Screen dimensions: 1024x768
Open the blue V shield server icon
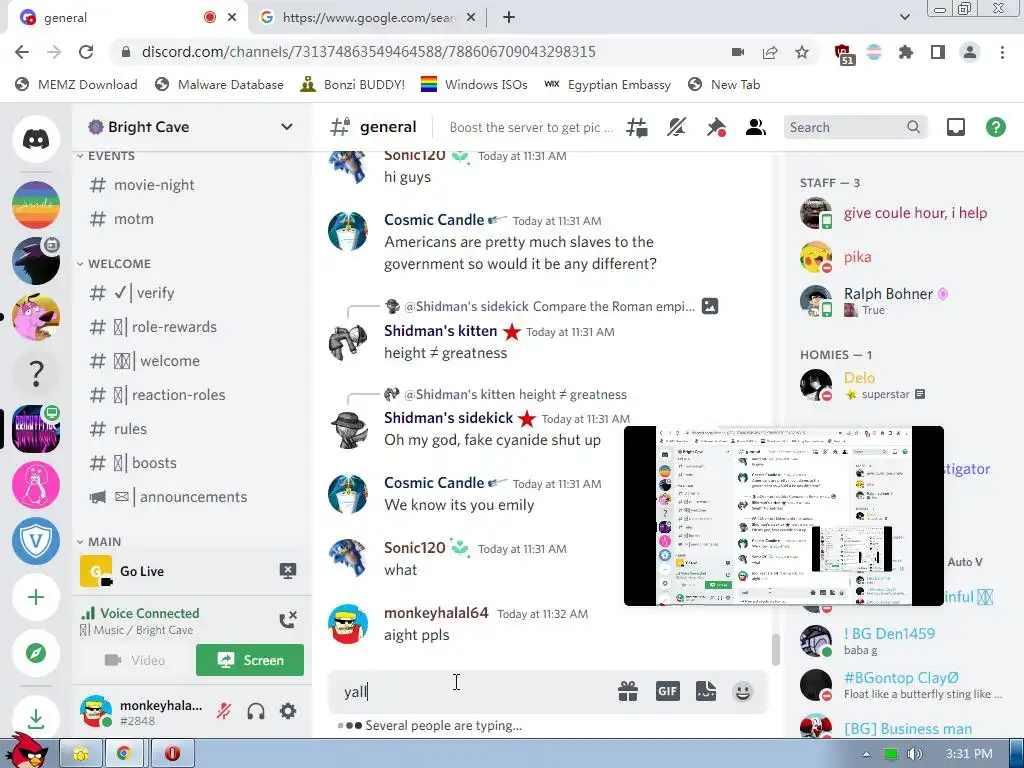(x=36, y=541)
